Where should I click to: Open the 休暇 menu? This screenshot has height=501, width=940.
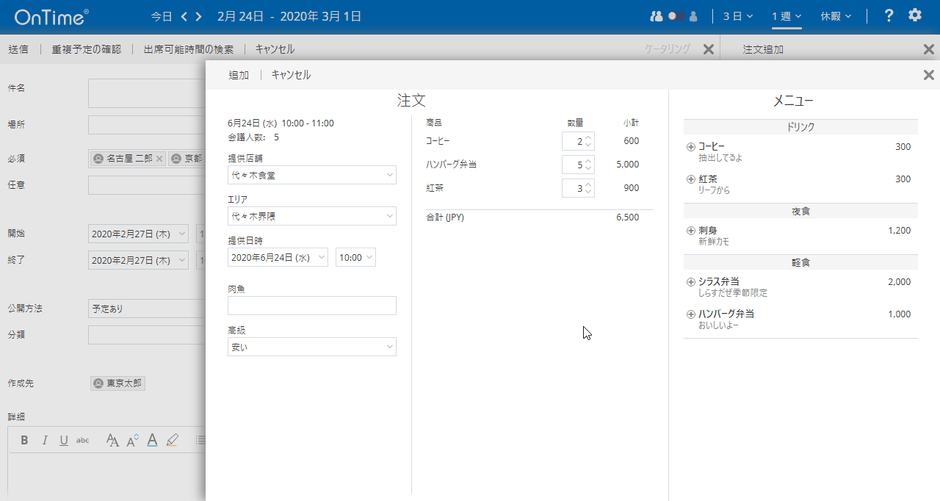(835, 17)
